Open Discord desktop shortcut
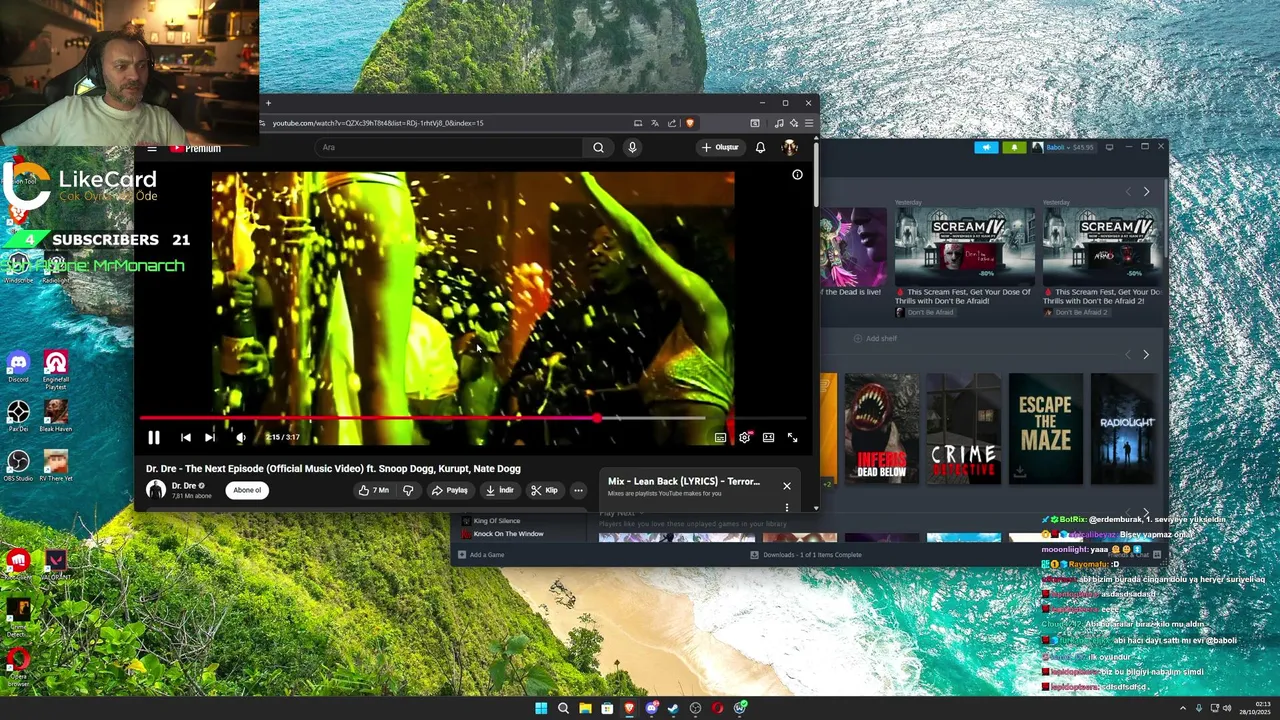This screenshot has width=1280, height=720. coord(18,366)
